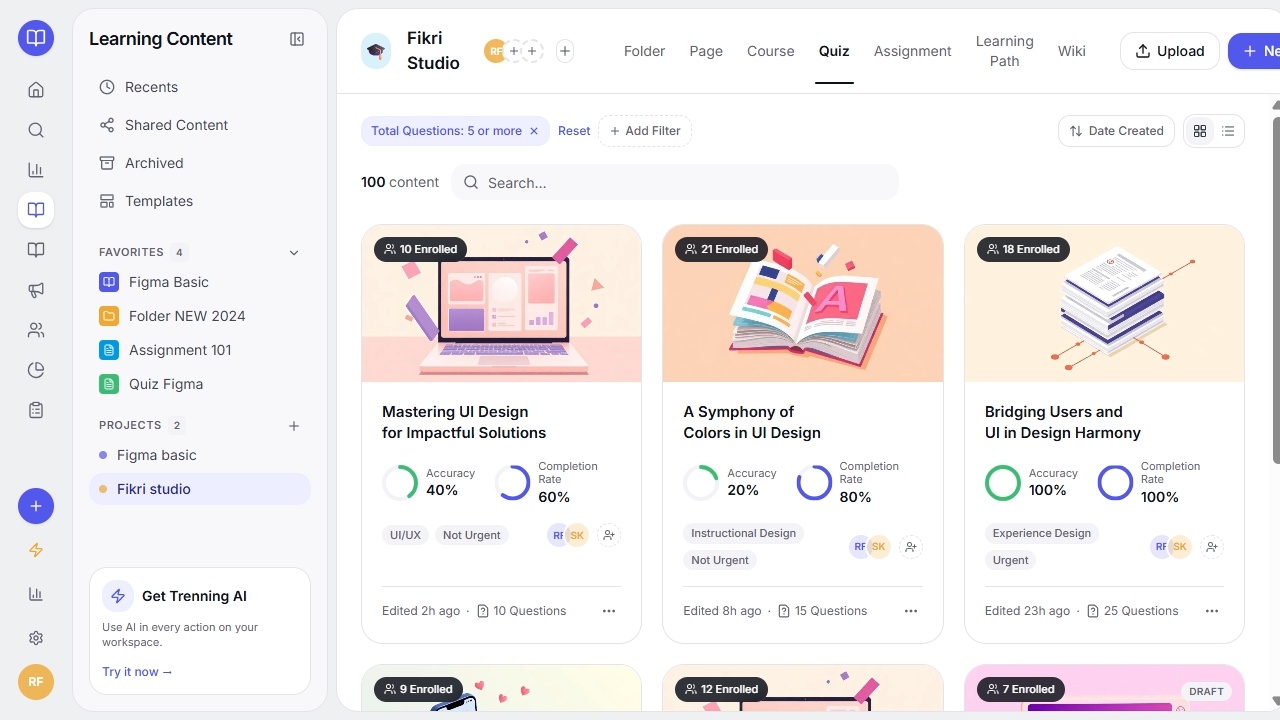Click the yellow lightning bolt icon
The image size is (1280, 720).
tap(36, 550)
